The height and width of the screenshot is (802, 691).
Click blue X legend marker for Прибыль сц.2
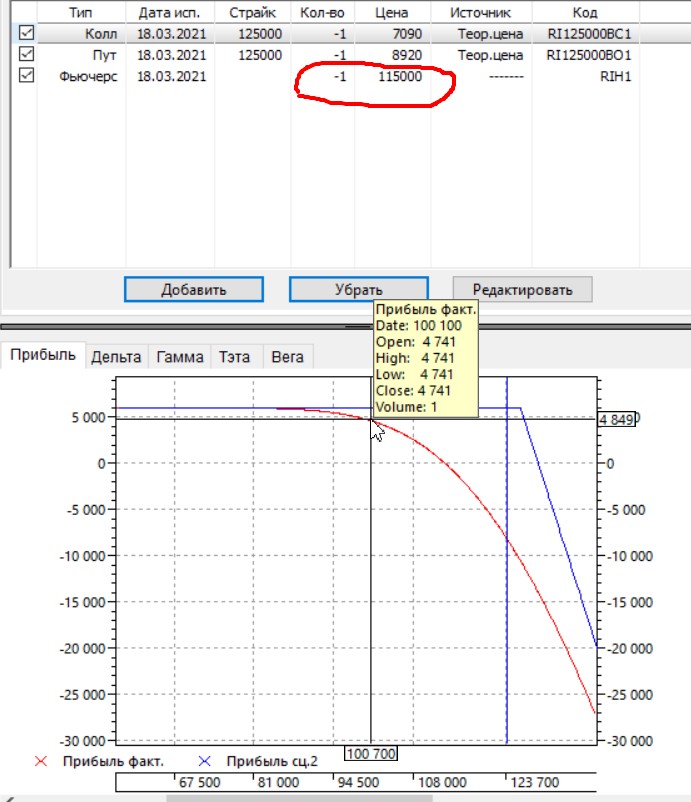click(x=206, y=762)
